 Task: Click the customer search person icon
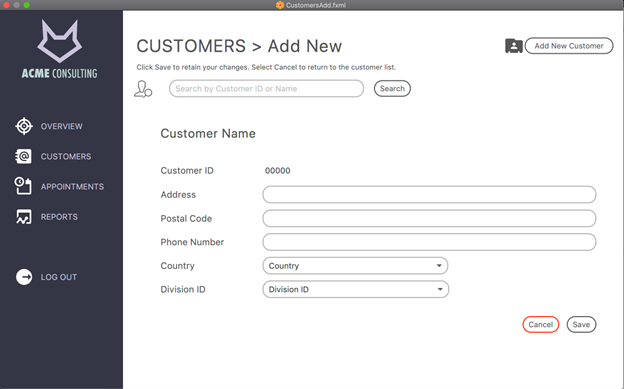tap(143, 89)
